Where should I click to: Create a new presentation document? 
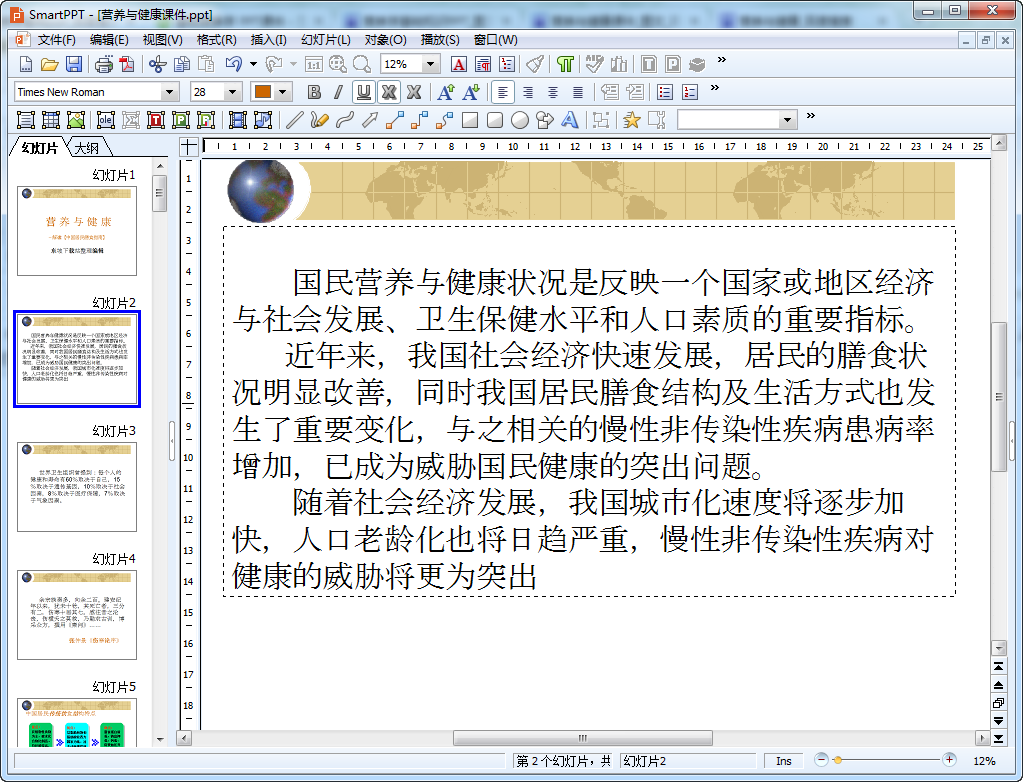pos(25,64)
